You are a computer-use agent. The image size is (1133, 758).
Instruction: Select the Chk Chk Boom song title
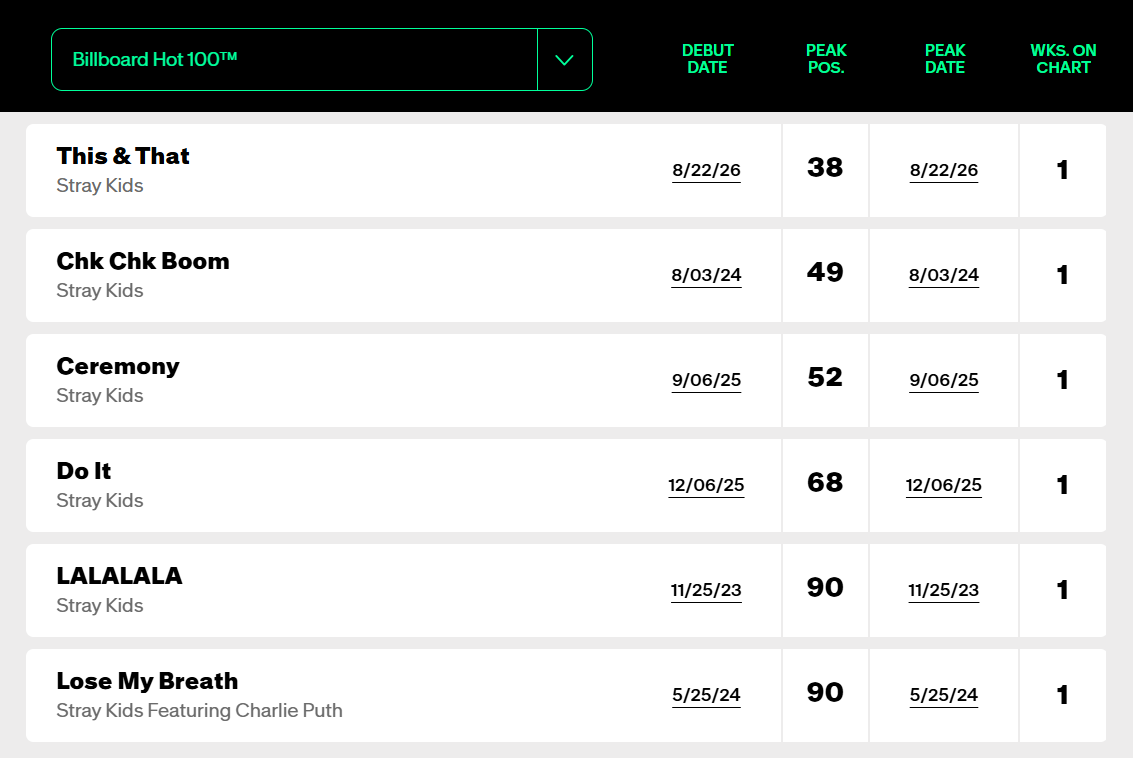[x=143, y=261]
